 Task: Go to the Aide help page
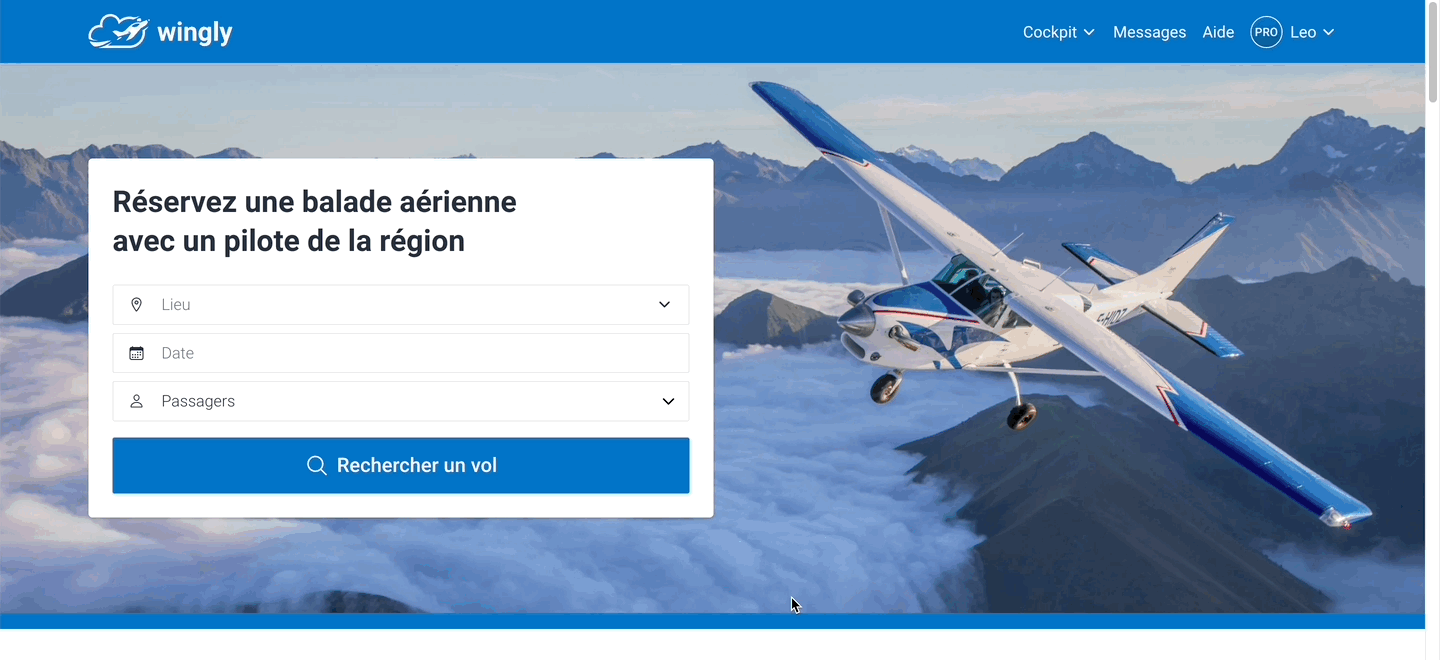click(x=1218, y=32)
